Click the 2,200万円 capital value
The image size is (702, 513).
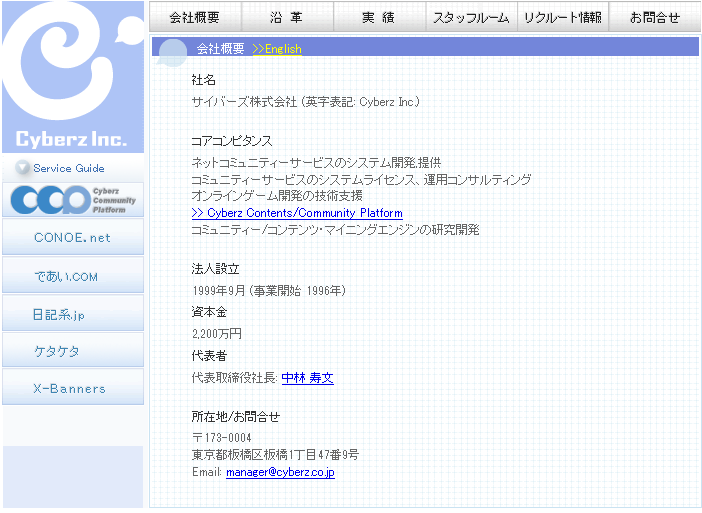tap(217, 334)
